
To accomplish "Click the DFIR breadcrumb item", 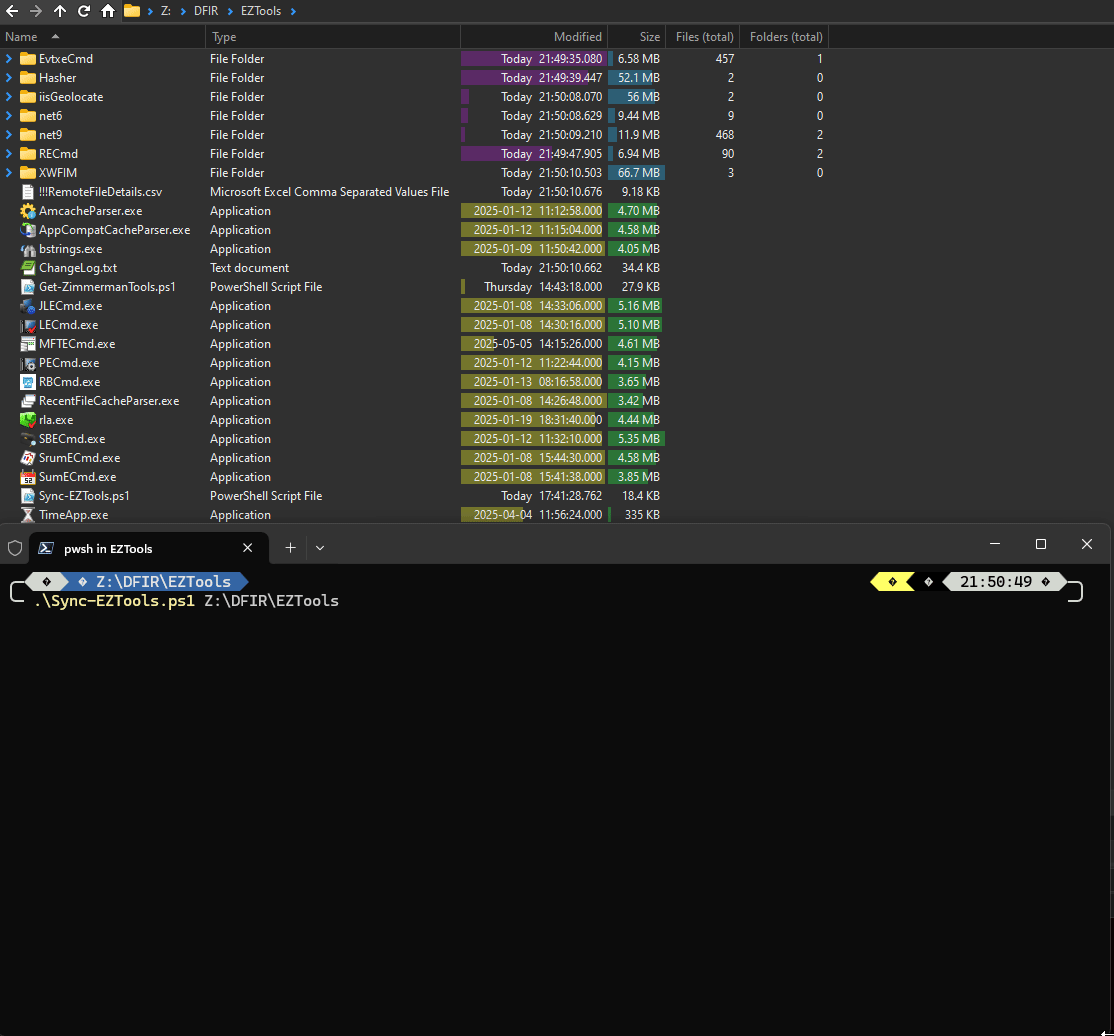I will (x=207, y=11).
